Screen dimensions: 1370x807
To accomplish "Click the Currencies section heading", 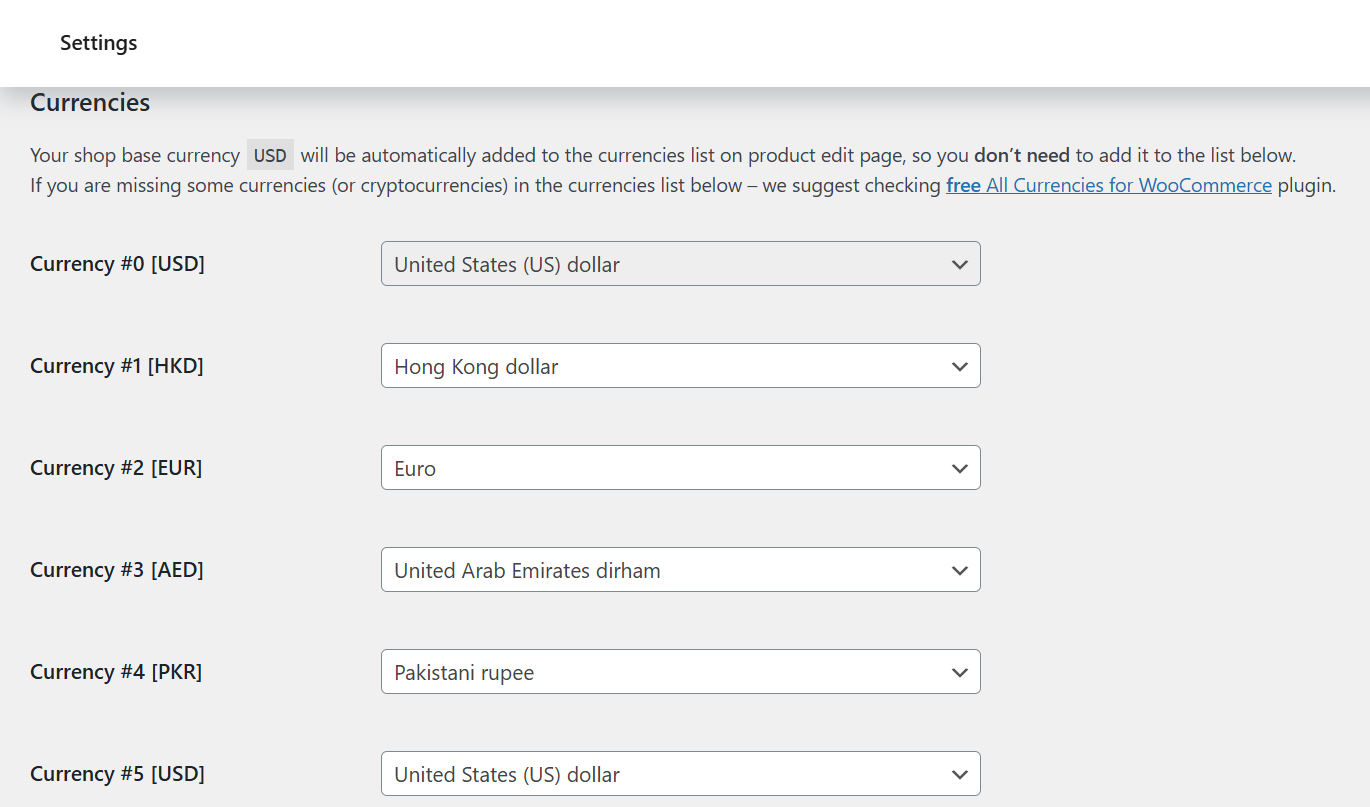I will click(x=90, y=103).
